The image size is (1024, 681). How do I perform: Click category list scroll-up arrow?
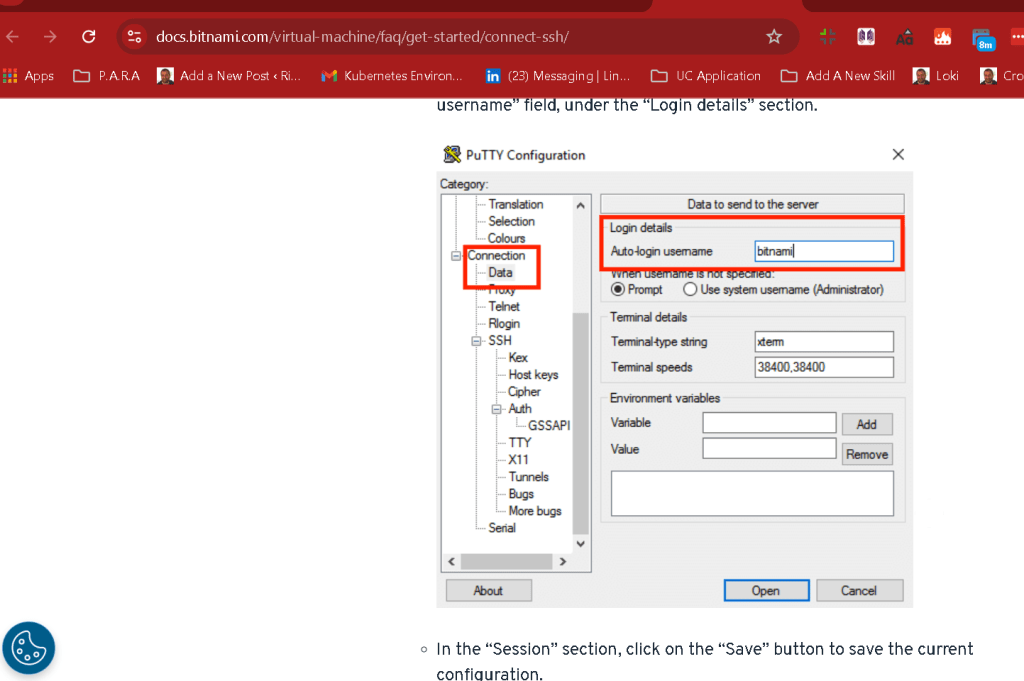(581, 205)
